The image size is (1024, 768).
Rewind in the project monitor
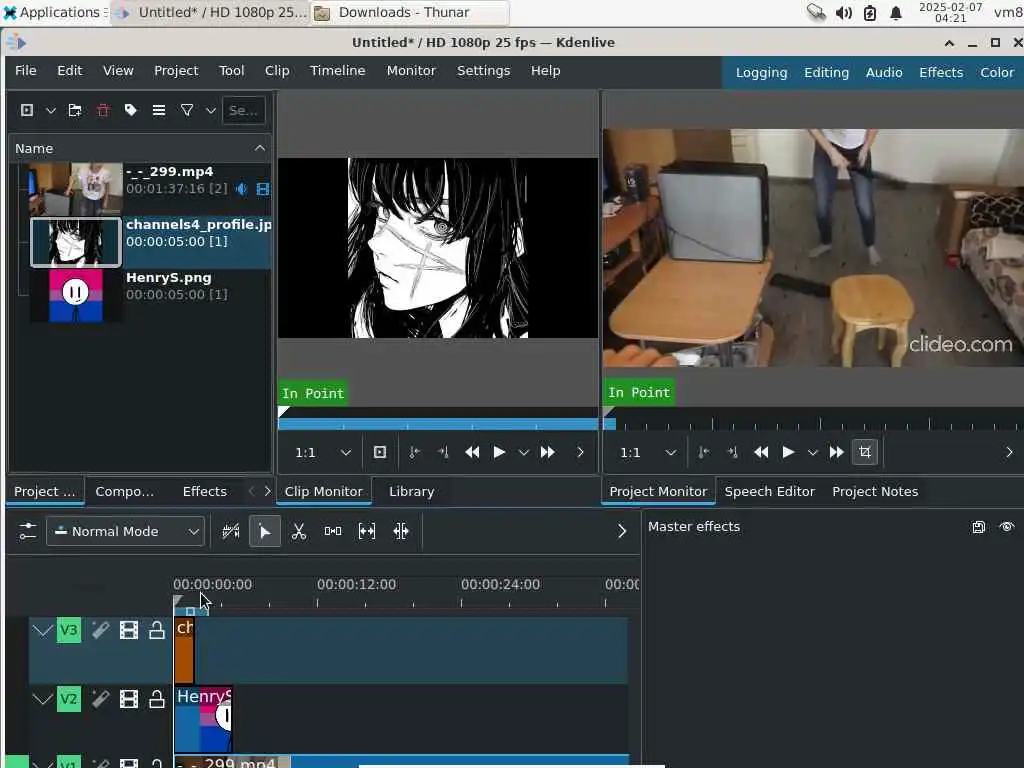(761, 452)
